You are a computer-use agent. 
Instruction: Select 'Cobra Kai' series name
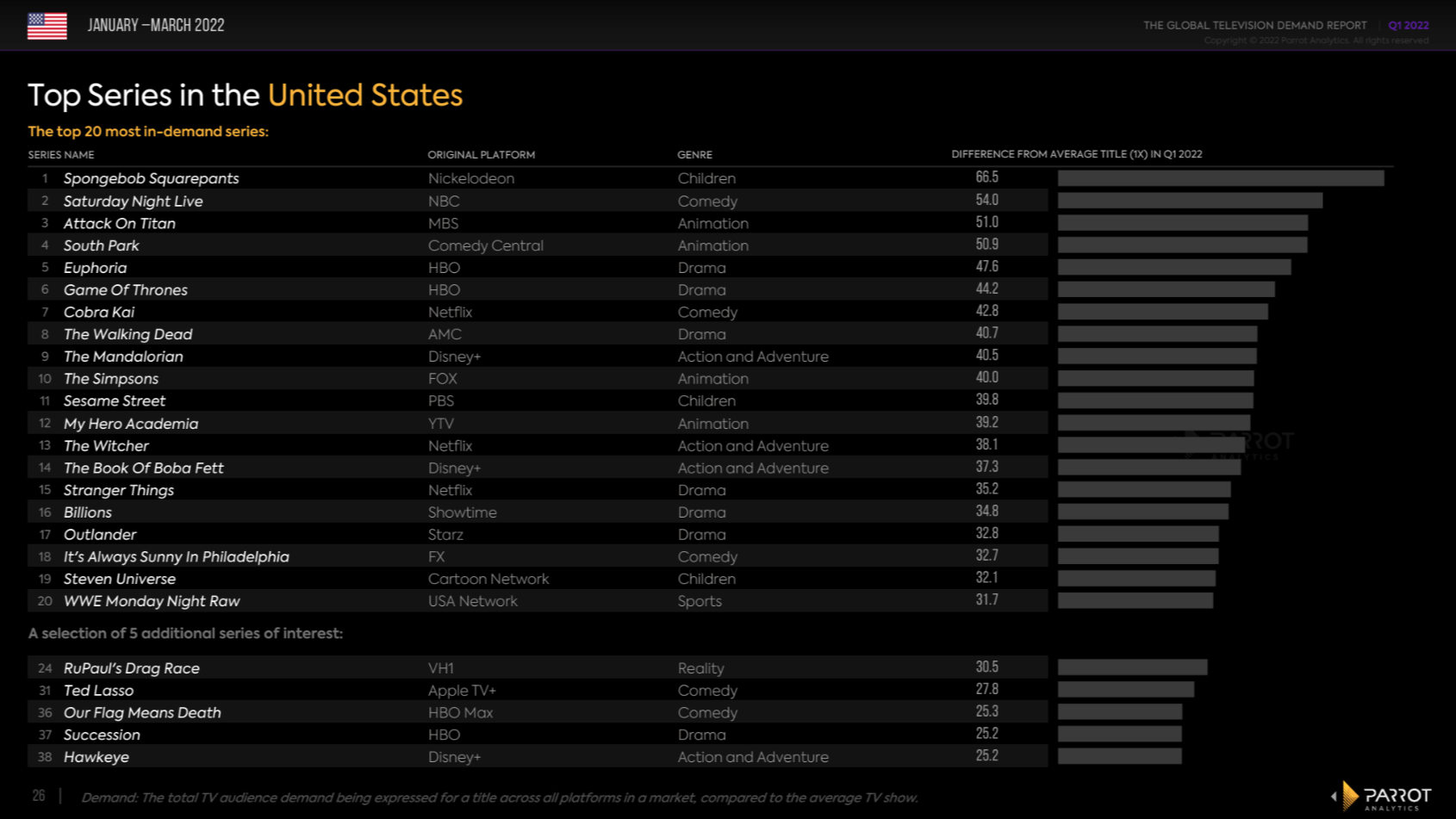coord(99,312)
